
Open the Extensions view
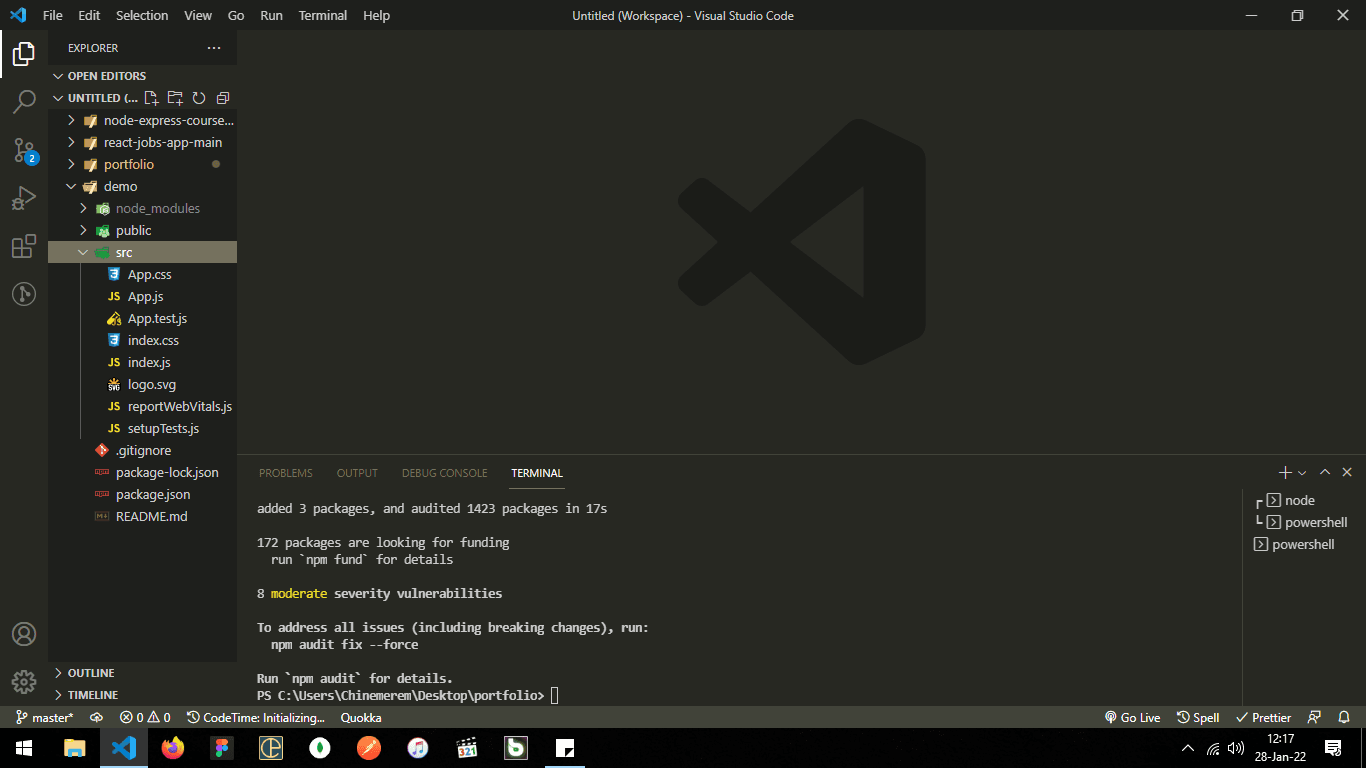pos(24,246)
